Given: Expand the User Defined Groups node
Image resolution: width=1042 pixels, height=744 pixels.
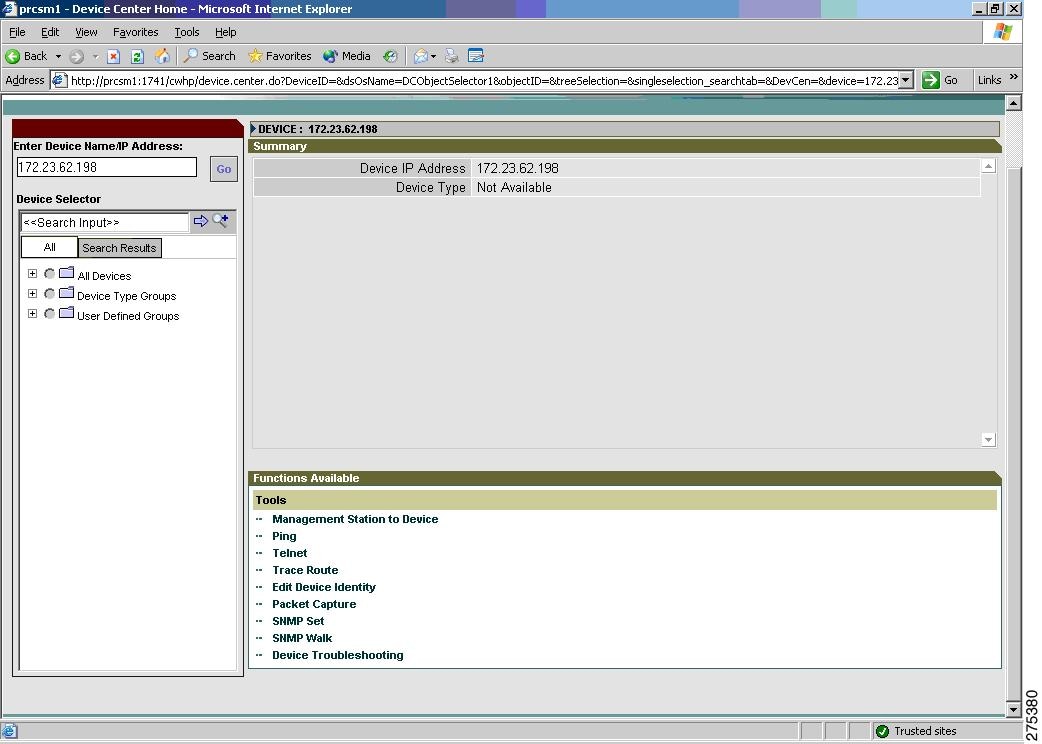Looking at the screenshot, I should [32, 314].
